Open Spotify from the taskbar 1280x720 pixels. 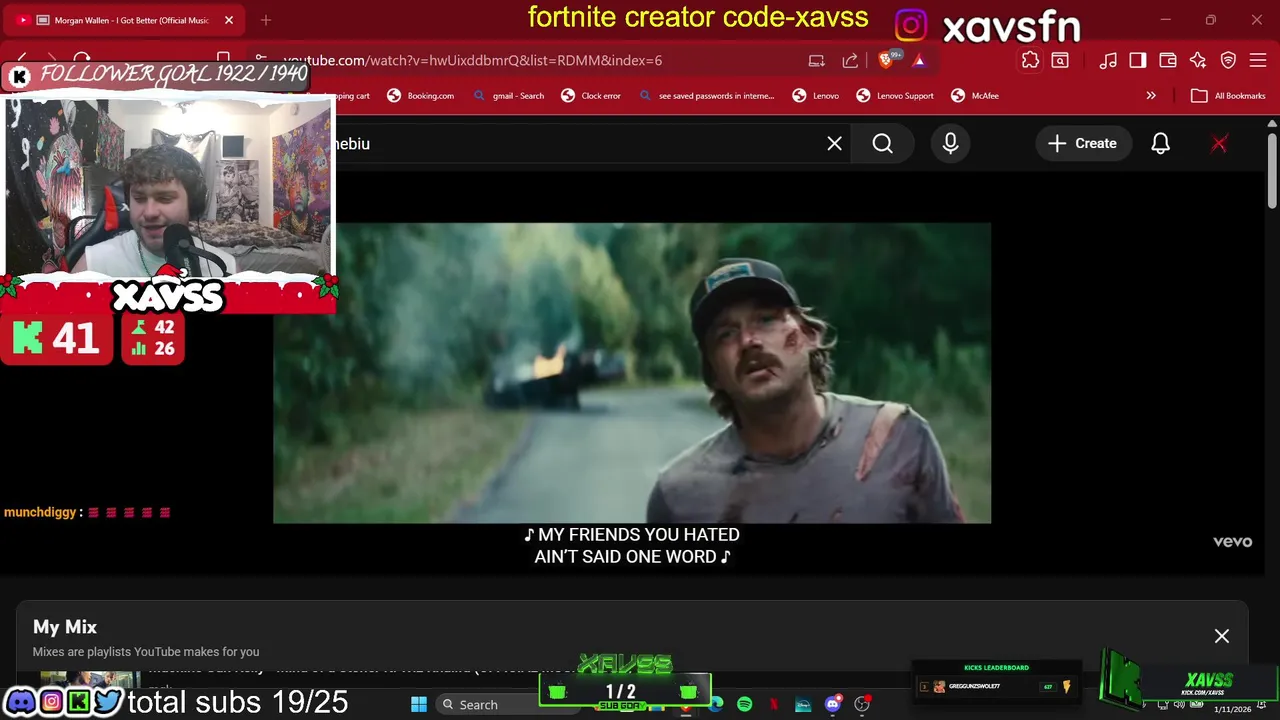pyautogui.click(x=744, y=704)
